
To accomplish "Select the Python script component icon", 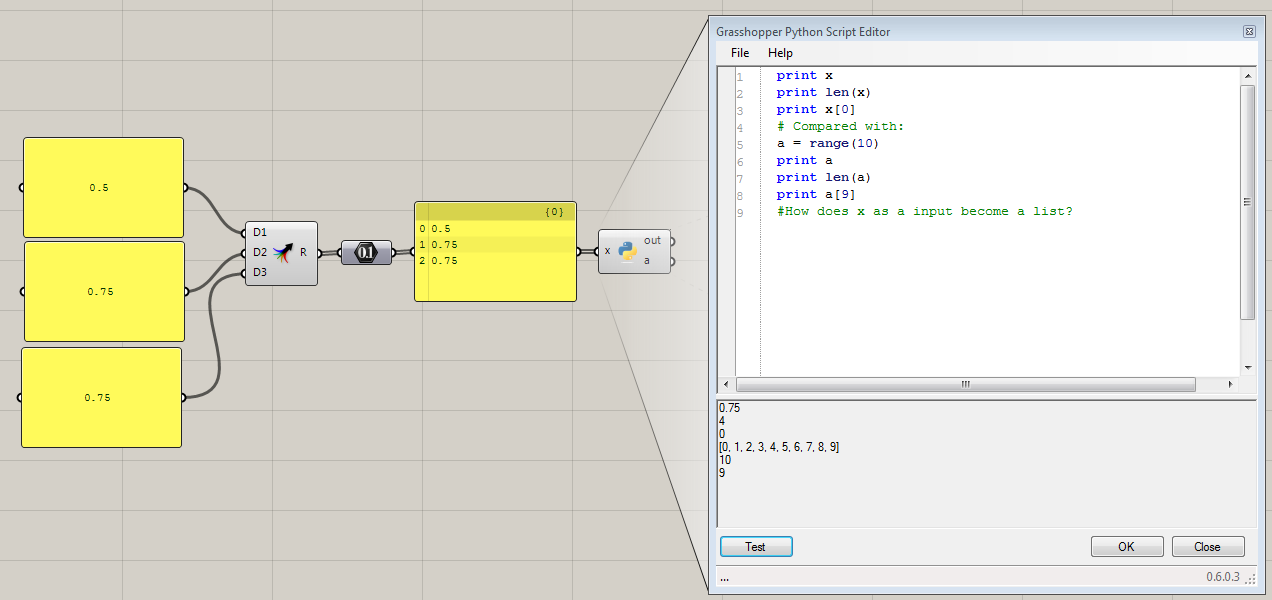I will (x=629, y=251).
